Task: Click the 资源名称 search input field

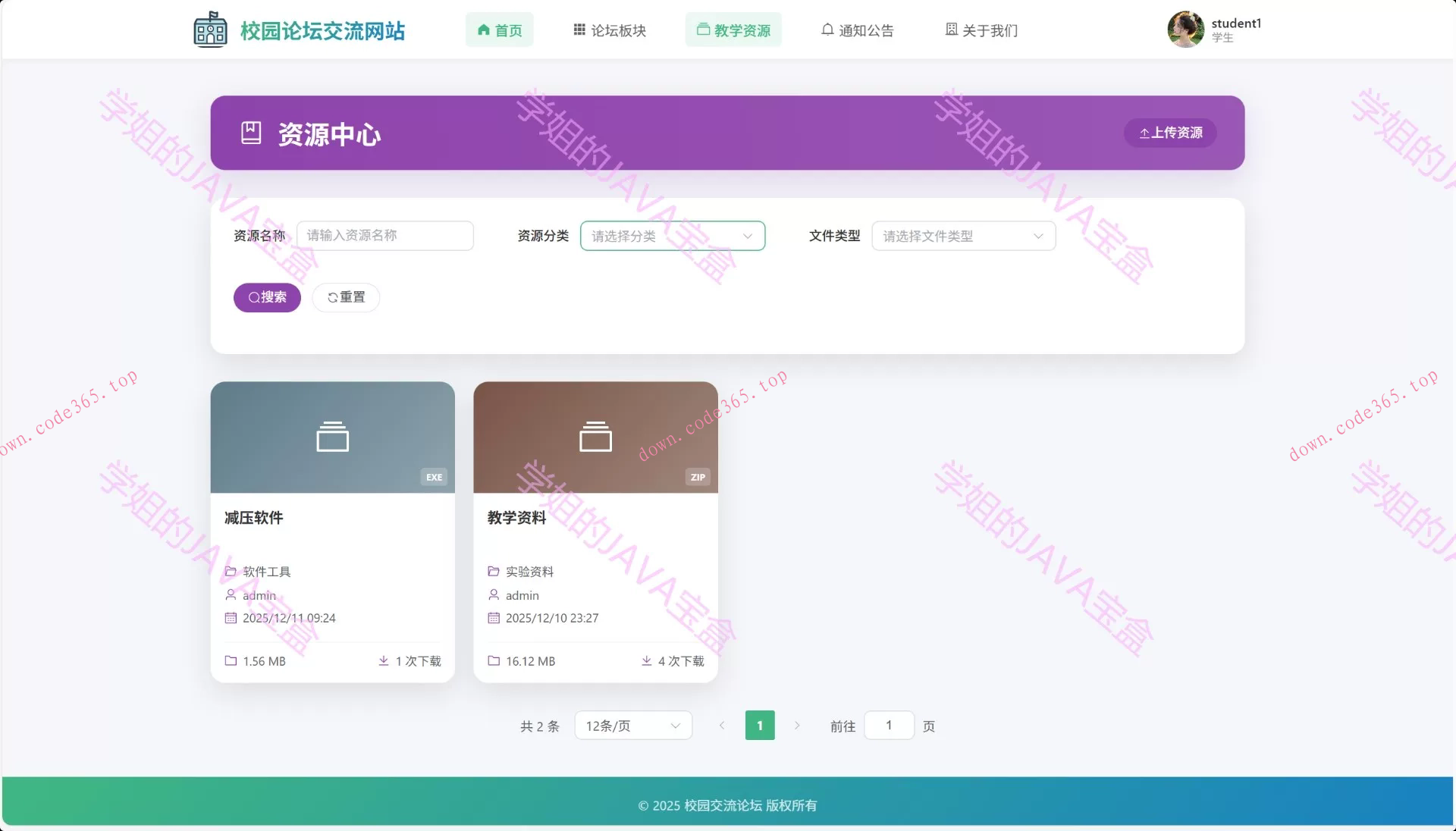Action: point(385,236)
